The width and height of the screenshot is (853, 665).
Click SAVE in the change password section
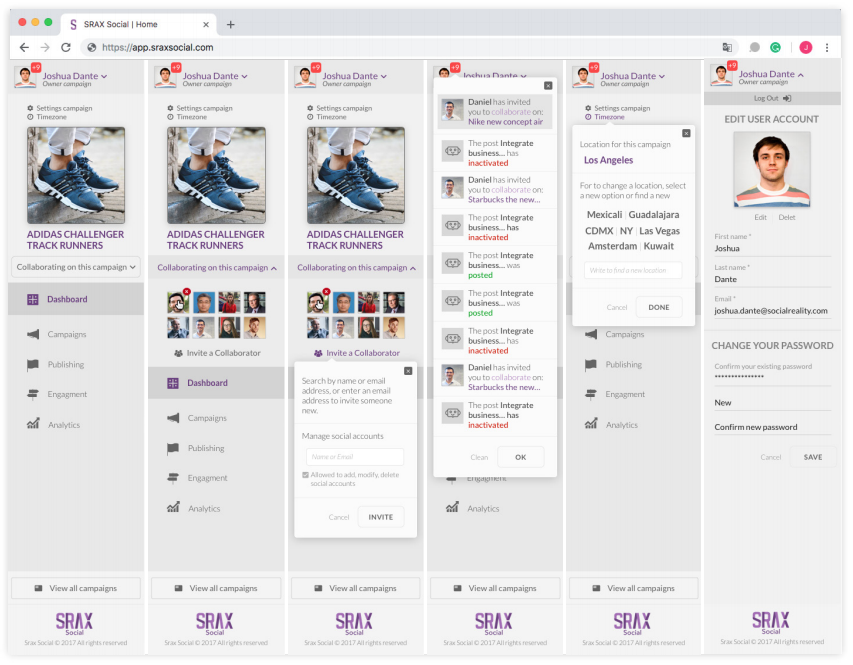tap(813, 457)
